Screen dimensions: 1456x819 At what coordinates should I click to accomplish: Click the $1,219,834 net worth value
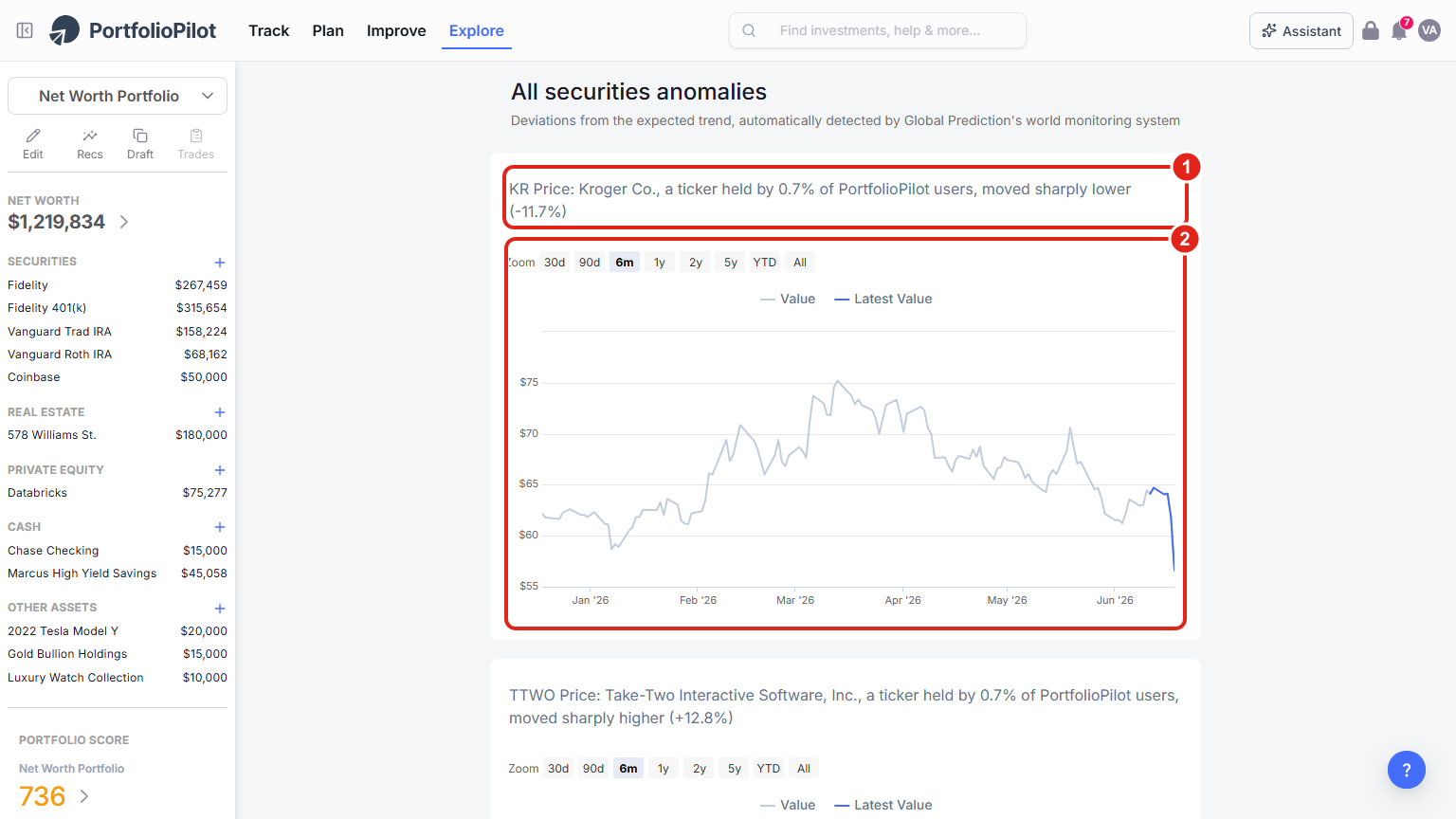(x=57, y=222)
